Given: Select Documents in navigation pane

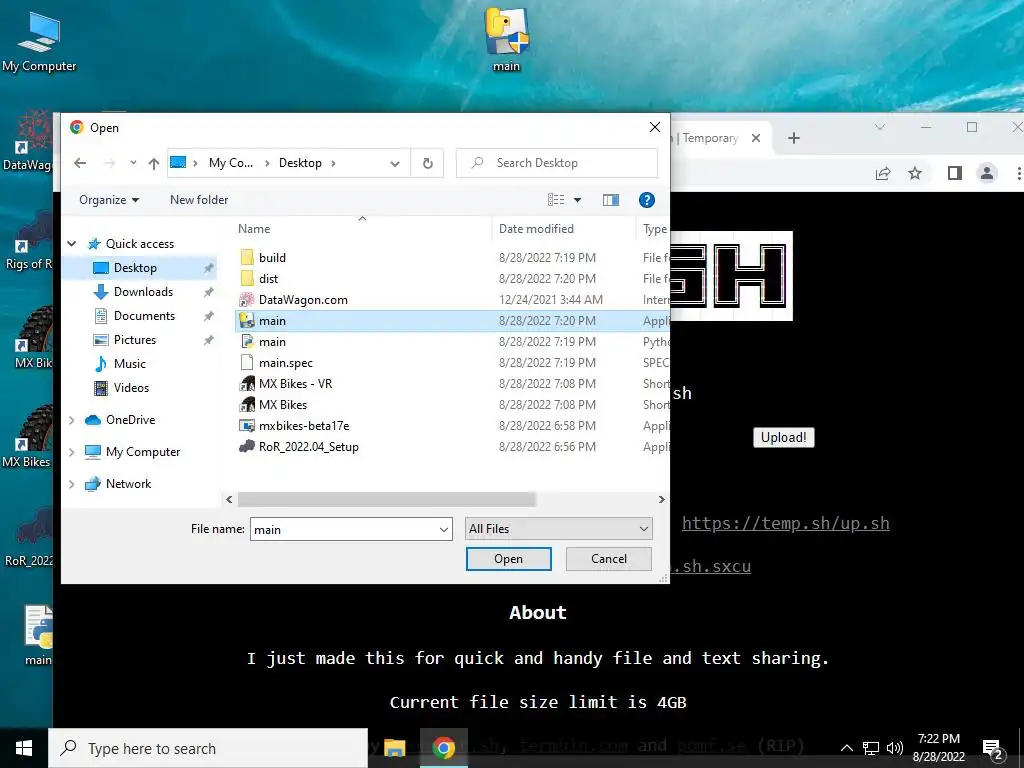Looking at the screenshot, I should tap(144, 316).
